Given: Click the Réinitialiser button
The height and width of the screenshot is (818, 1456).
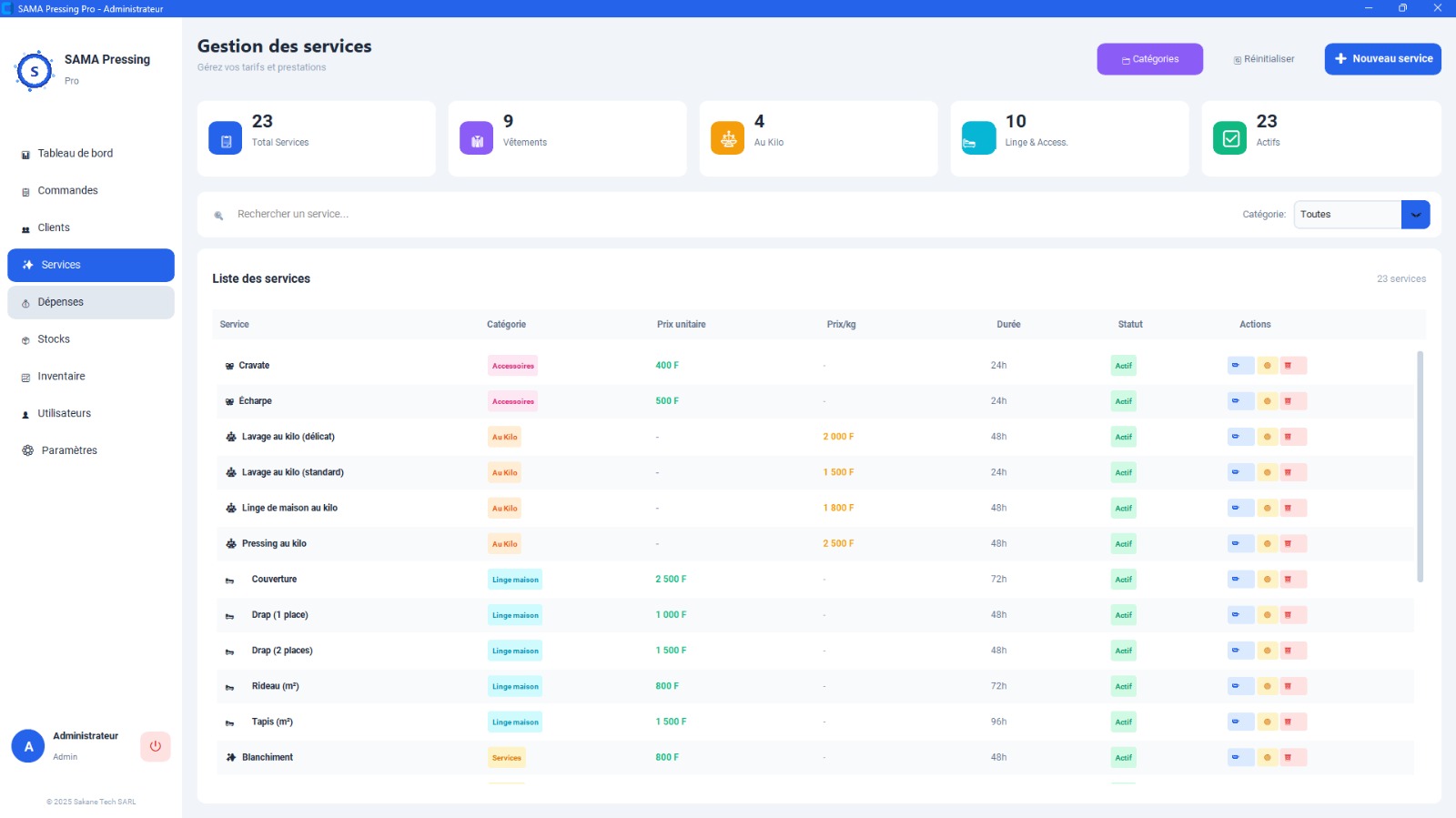Looking at the screenshot, I should [1264, 59].
